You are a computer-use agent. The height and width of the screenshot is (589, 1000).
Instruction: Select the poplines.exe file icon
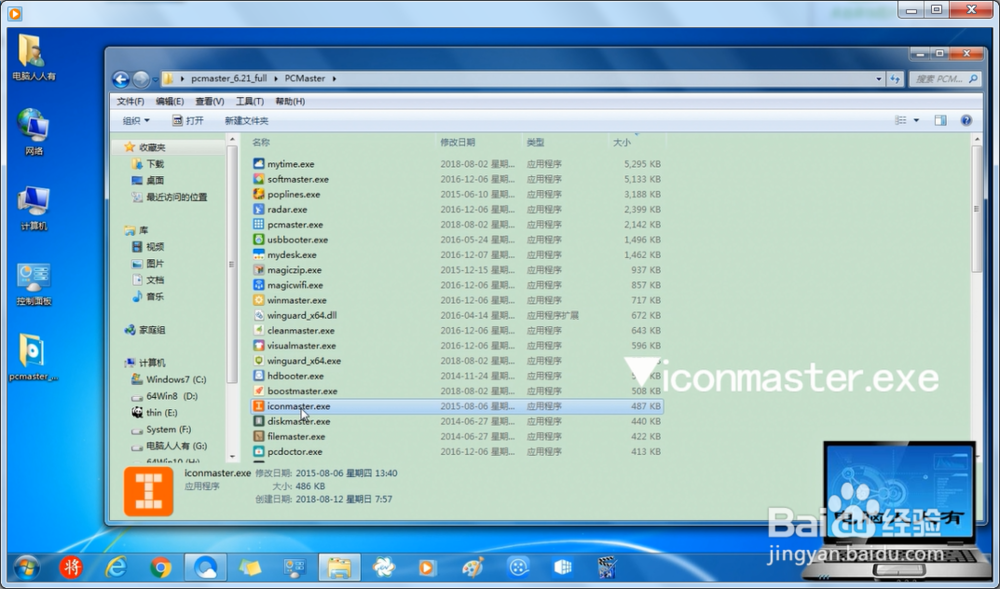258,194
